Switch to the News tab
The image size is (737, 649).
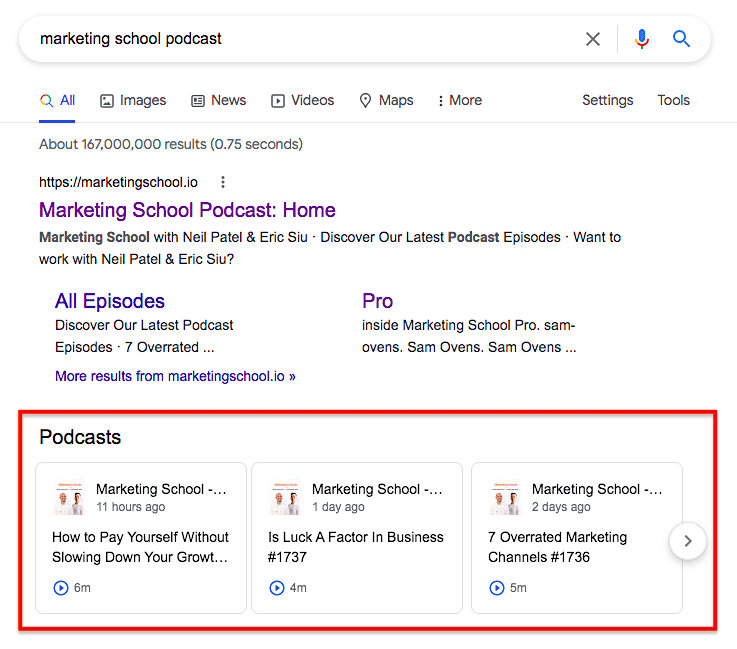219,100
